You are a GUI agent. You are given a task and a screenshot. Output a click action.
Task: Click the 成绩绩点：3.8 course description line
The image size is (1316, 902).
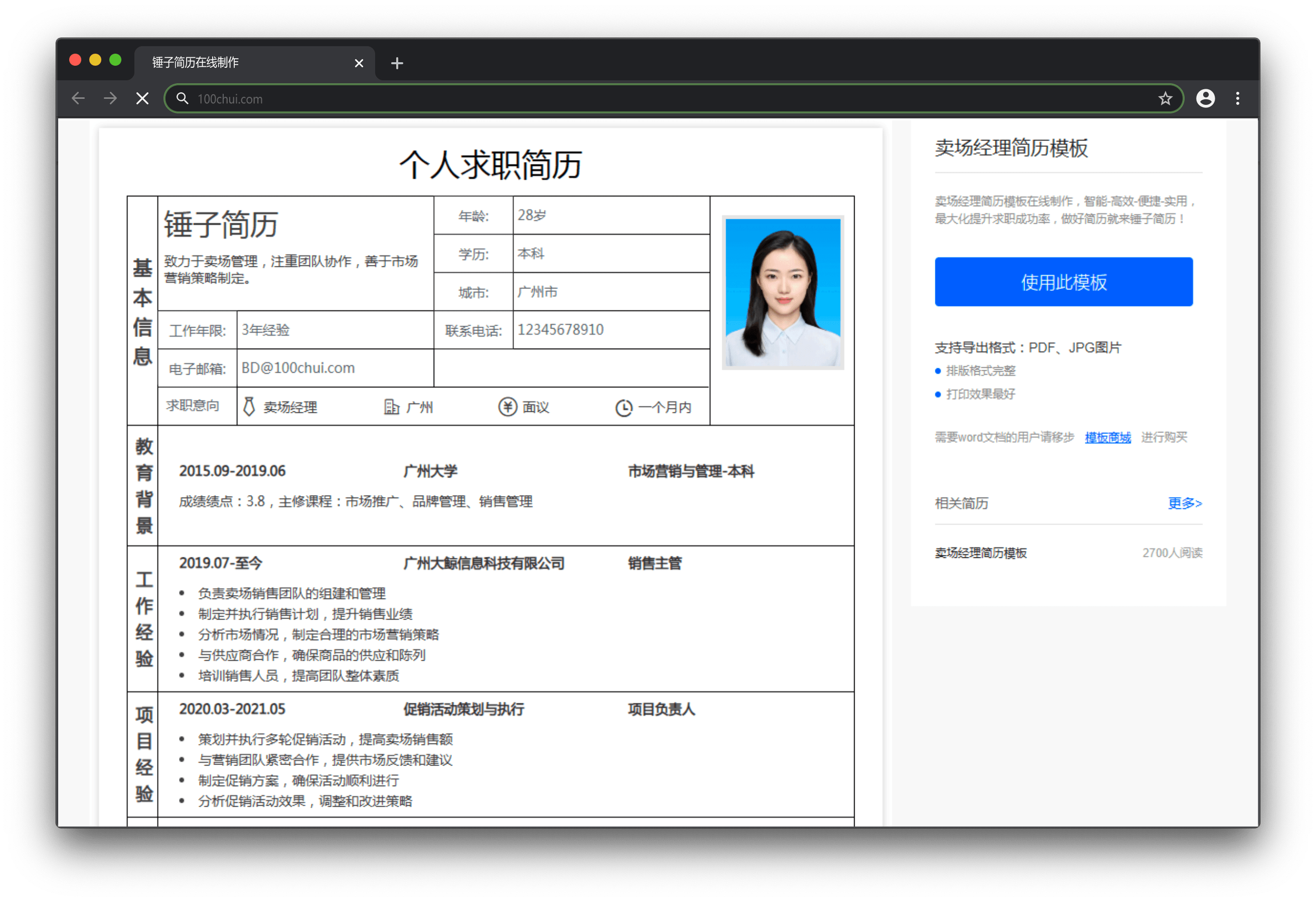(x=356, y=501)
